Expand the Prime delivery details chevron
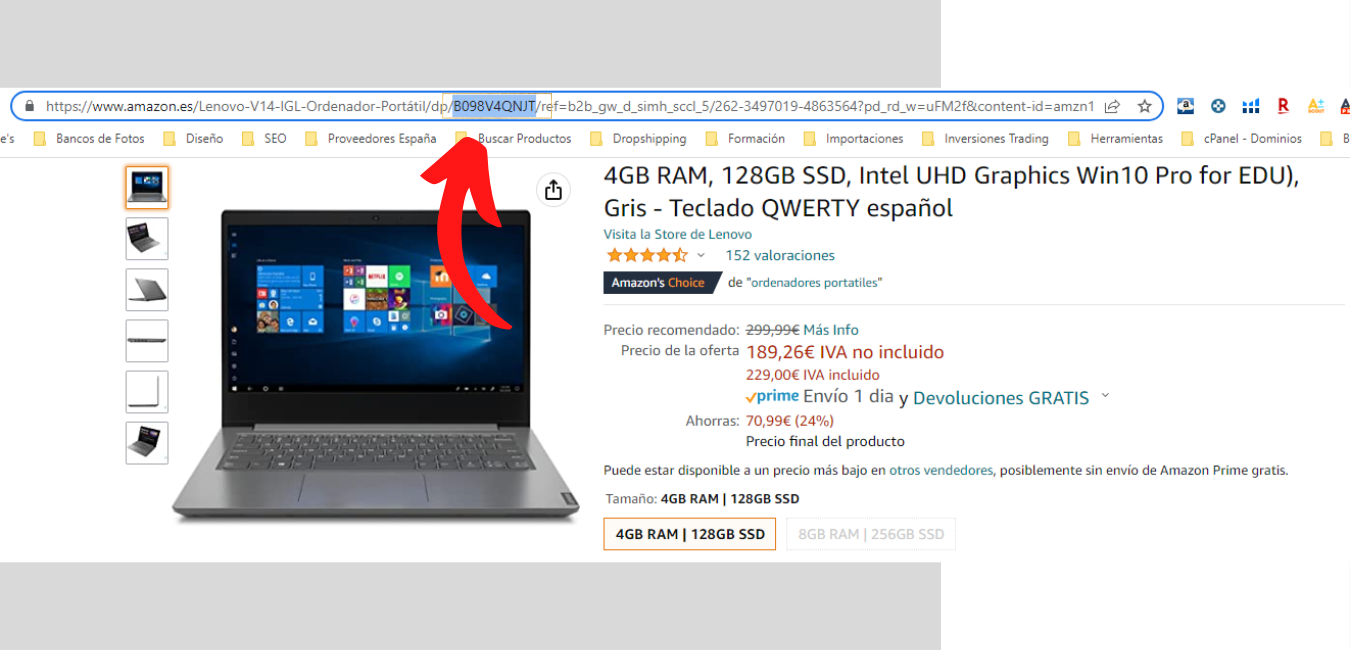Image resolution: width=1350 pixels, height=650 pixels. 1105,396
